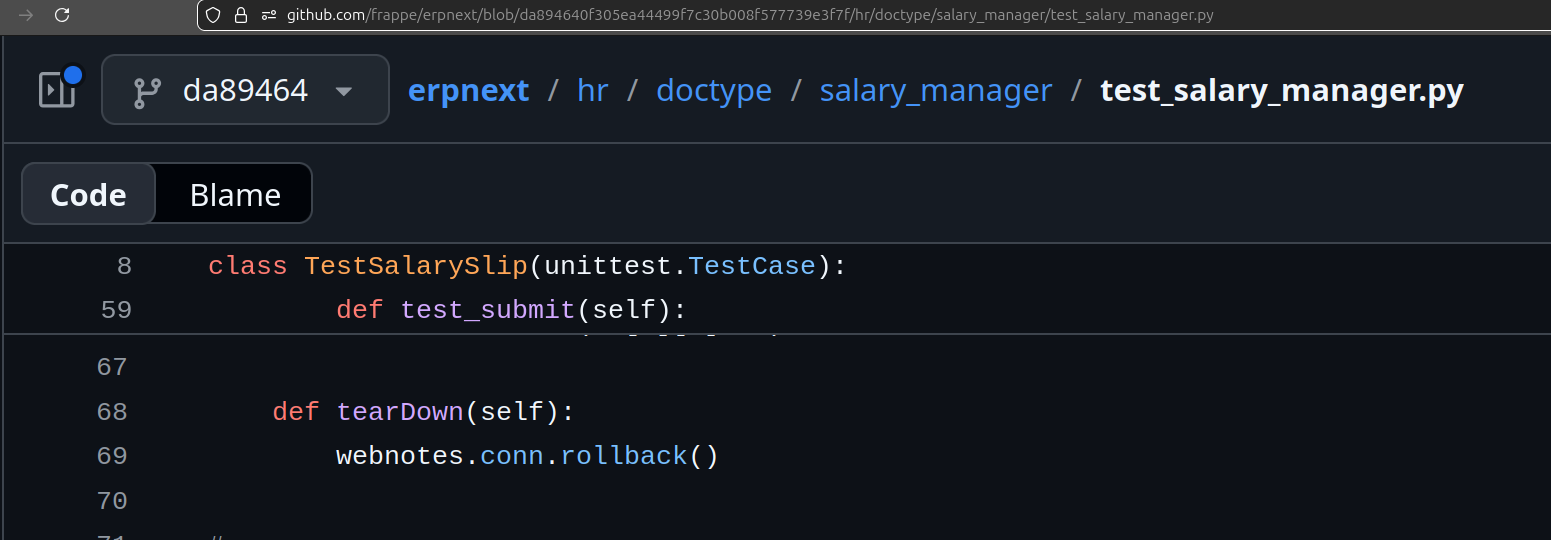Image resolution: width=1551 pixels, height=540 pixels.
Task: Click the git branch icon beside da89464
Action: 148,91
